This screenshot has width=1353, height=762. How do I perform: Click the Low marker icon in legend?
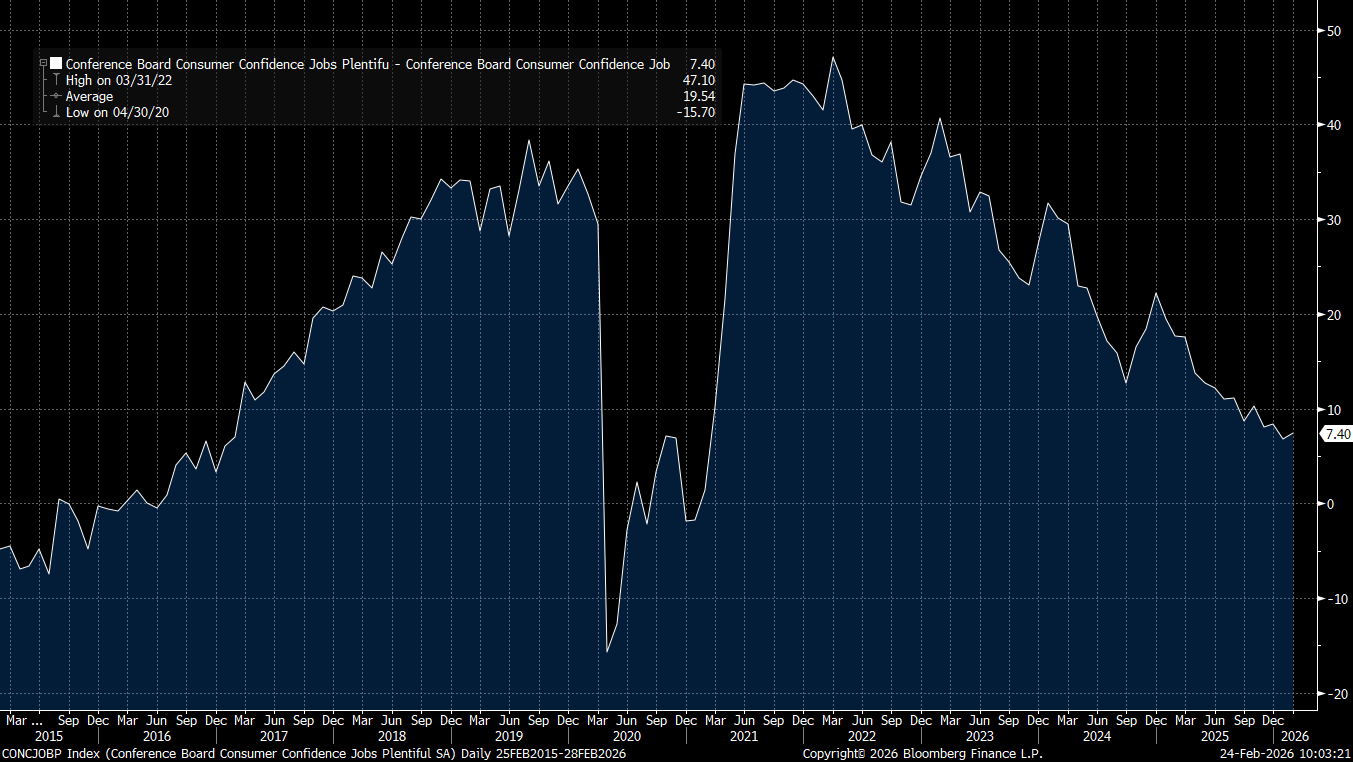(x=56, y=112)
